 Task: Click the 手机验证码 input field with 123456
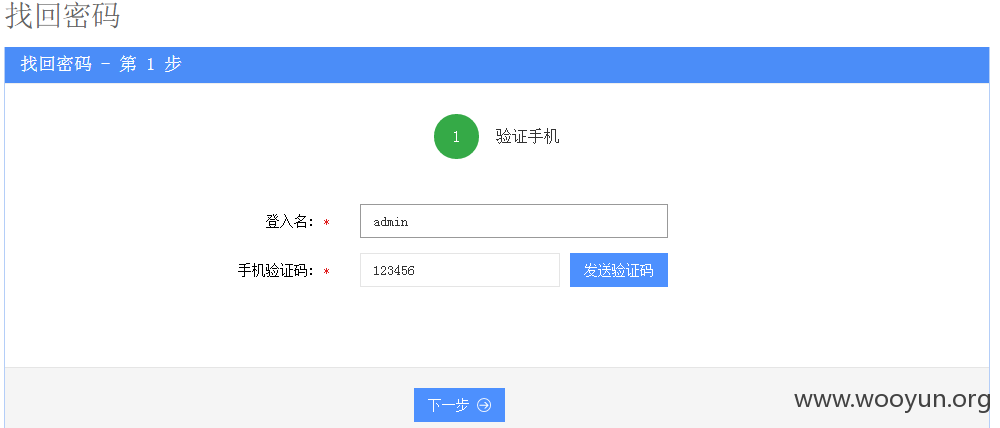click(459, 270)
